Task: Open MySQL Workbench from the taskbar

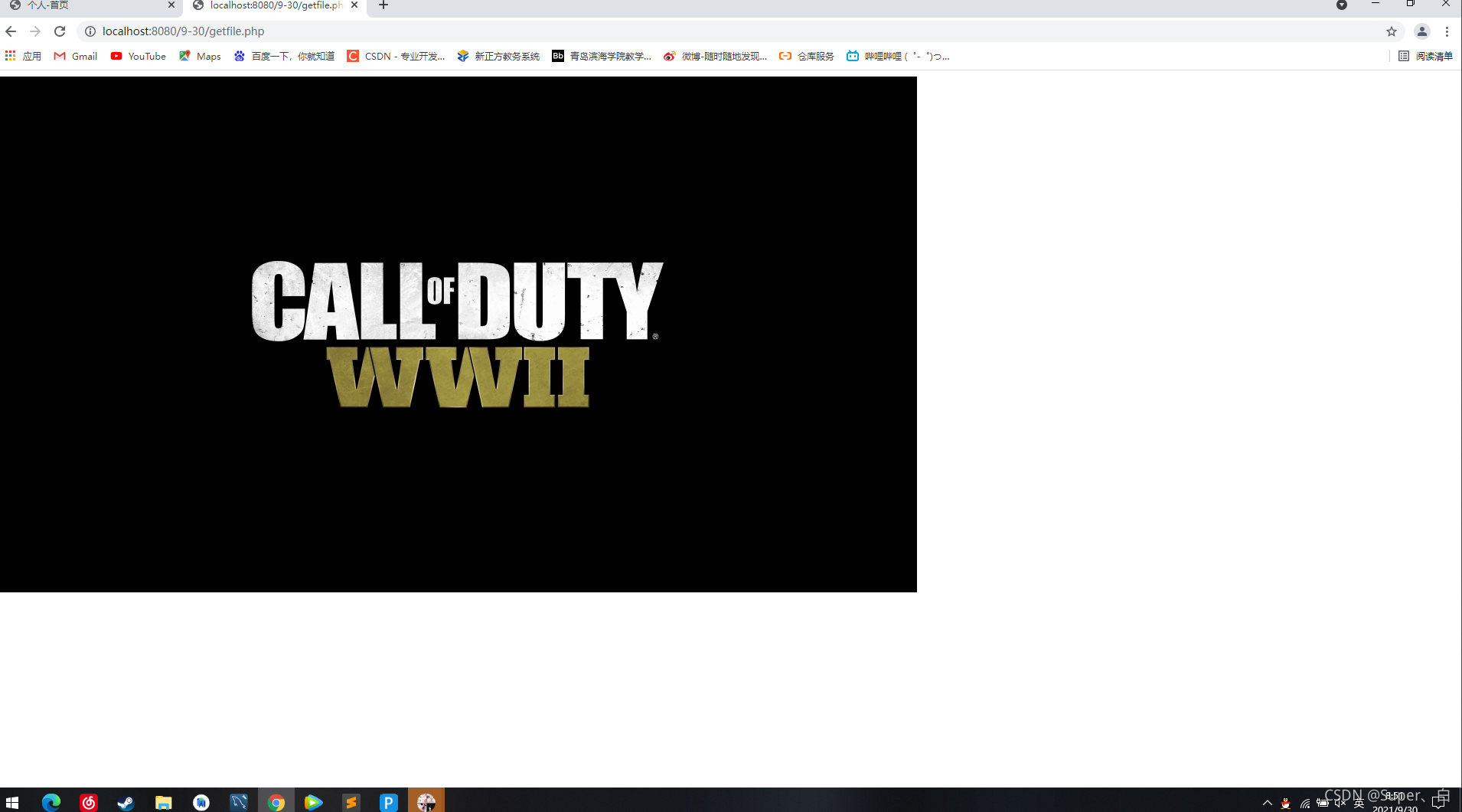Action: click(239, 801)
